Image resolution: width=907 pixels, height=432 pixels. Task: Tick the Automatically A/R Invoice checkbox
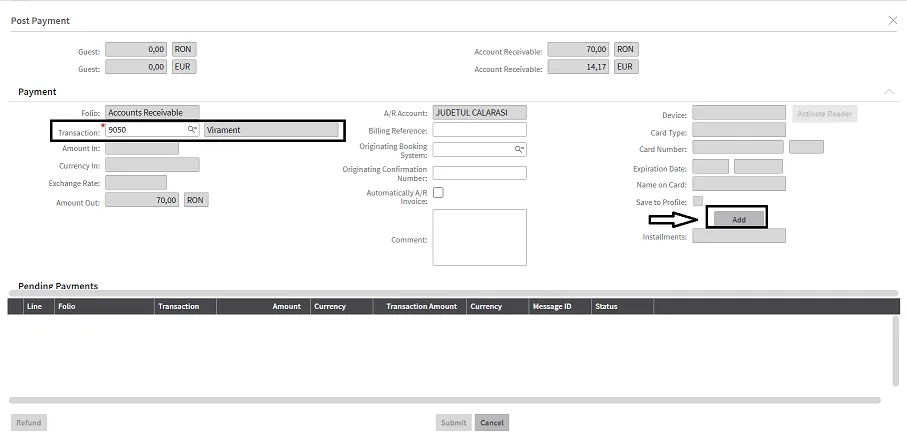pos(438,193)
